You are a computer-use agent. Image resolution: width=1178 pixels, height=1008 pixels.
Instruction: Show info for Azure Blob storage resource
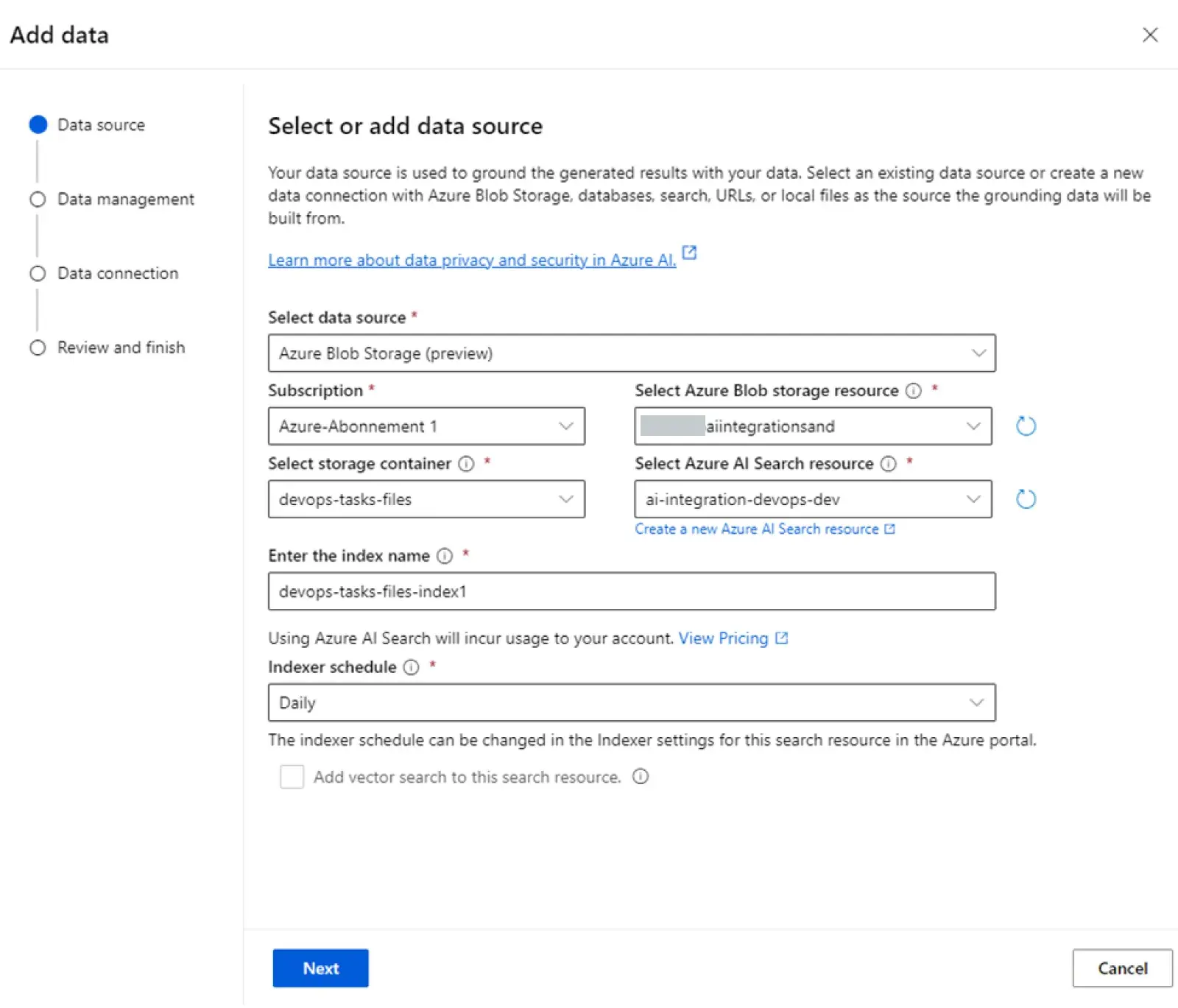pos(913,391)
